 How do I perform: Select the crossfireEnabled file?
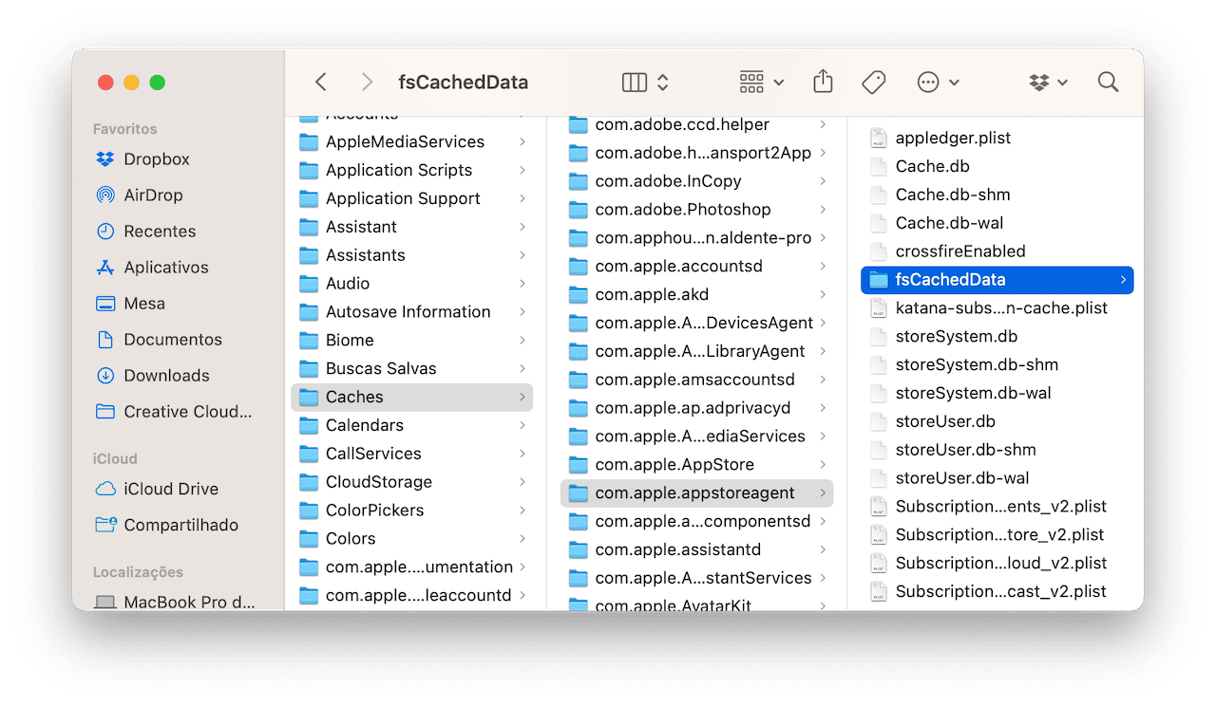pos(997,251)
